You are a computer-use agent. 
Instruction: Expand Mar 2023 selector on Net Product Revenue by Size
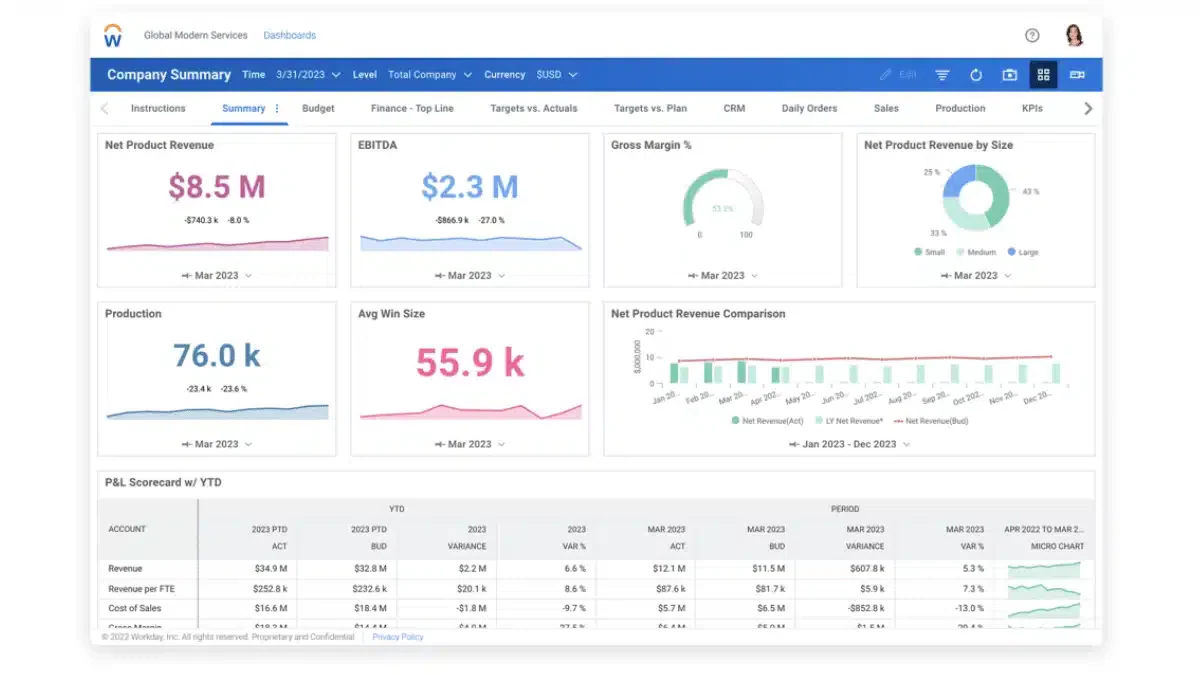click(976, 275)
